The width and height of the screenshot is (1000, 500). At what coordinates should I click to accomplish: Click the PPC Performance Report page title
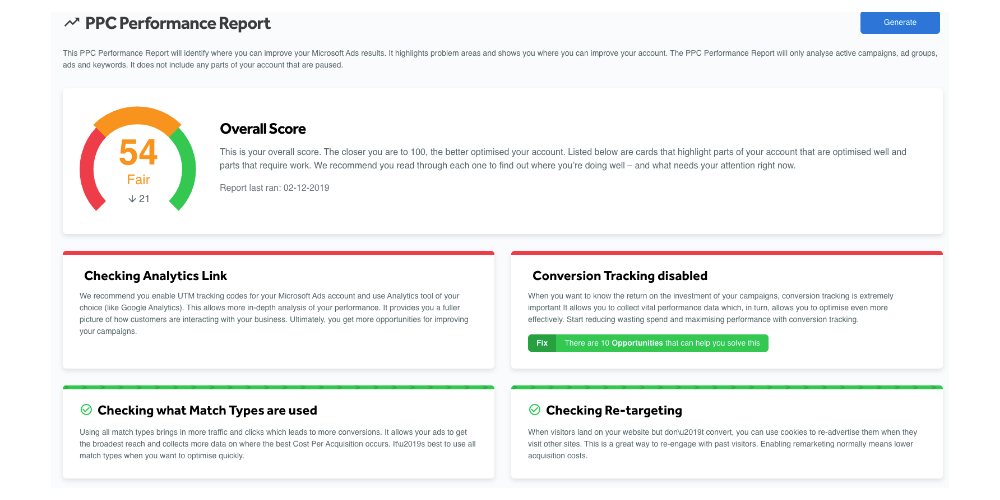(178, 24)
